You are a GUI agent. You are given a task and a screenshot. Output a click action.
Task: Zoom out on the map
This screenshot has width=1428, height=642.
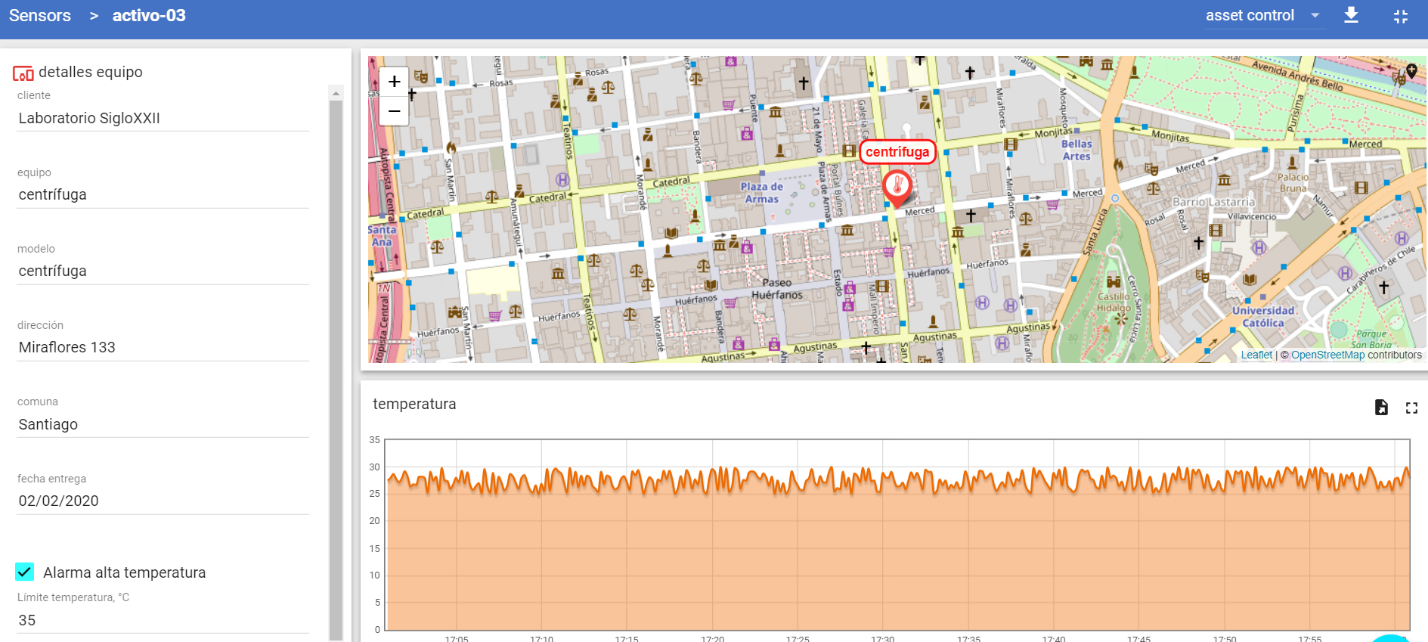(394, 110)
